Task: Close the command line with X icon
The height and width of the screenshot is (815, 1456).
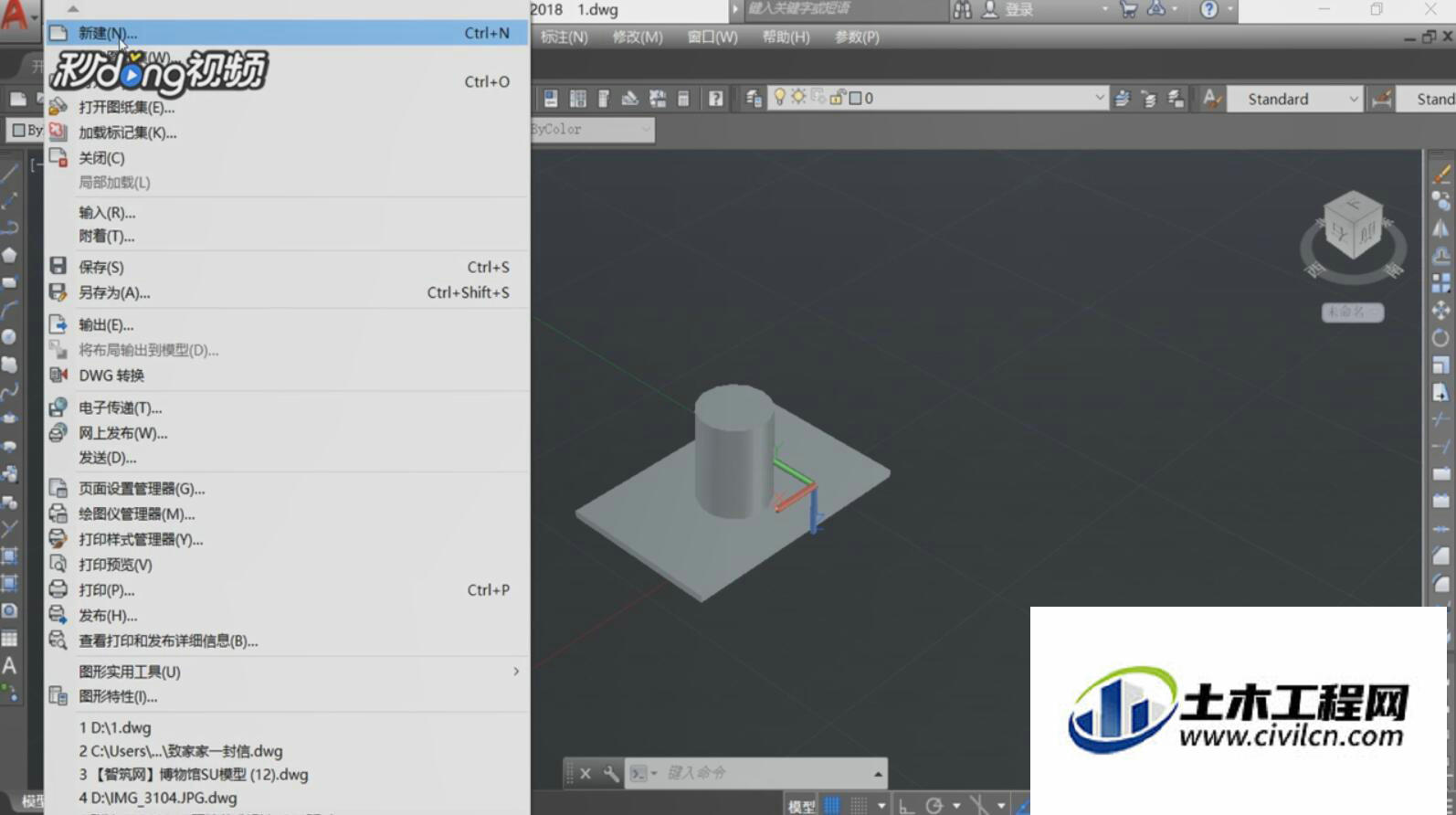Action: 586,774
